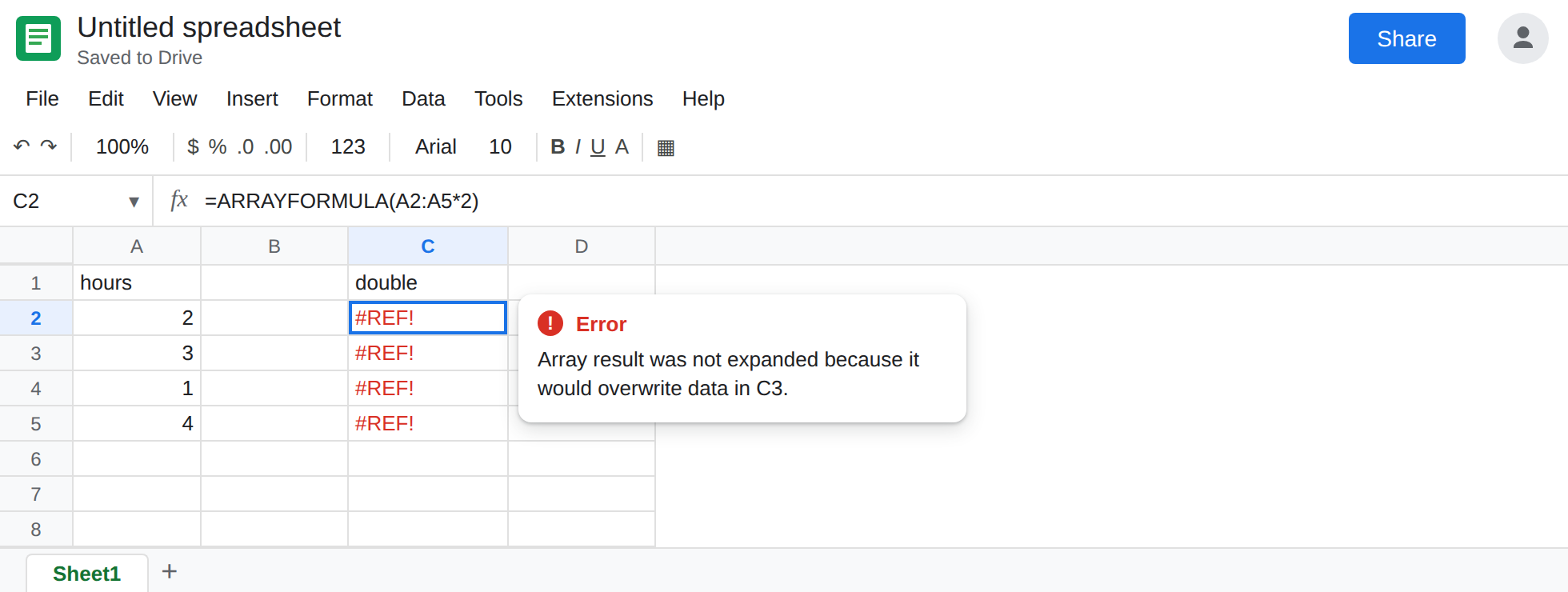Click the red error exclamation icon
This screenshot has height=592, width=1568.
click(550, 323)
